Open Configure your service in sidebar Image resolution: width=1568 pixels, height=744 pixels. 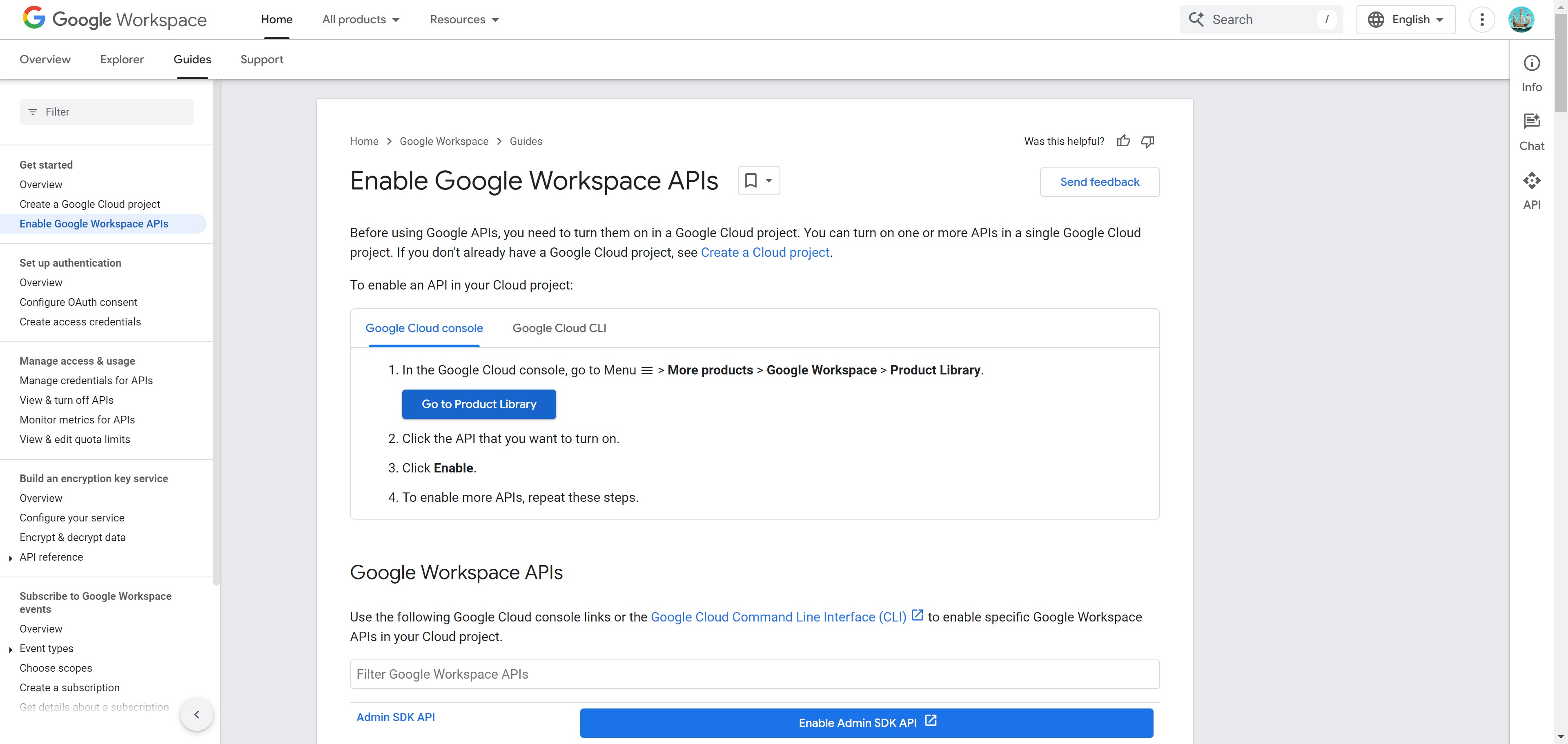click(x=72, y=517)
